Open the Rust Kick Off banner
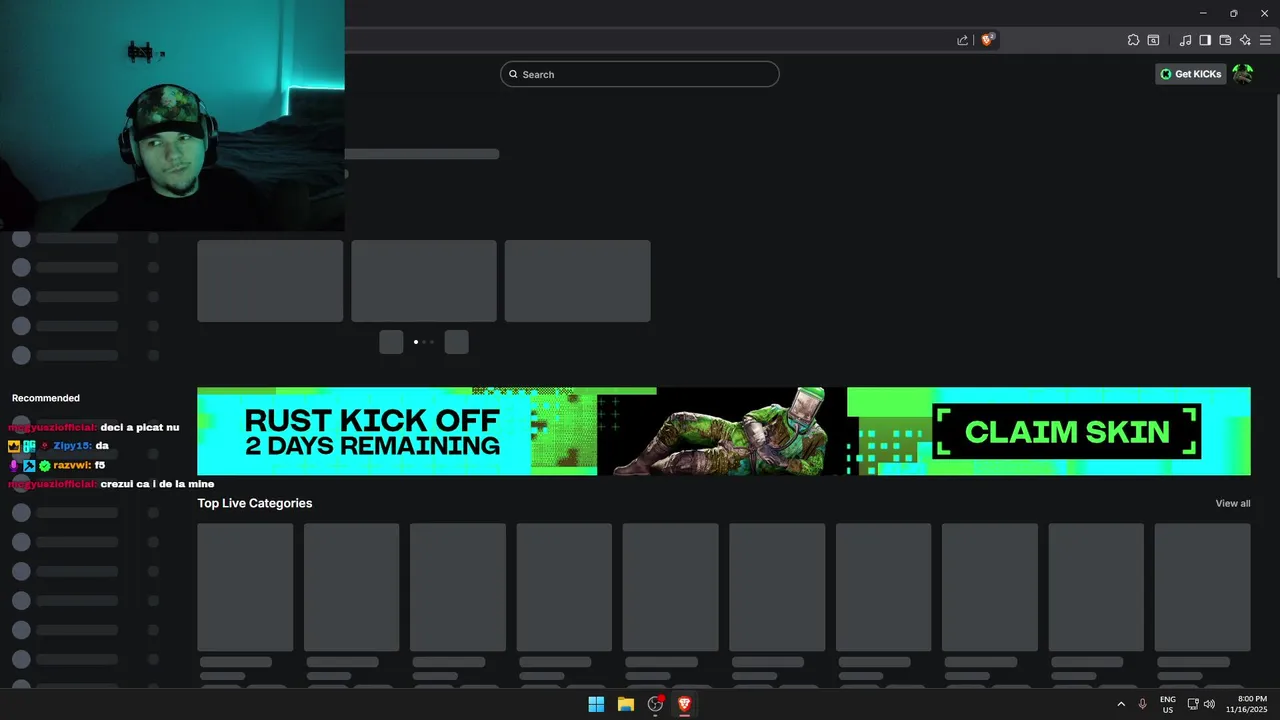This screenshot has width=1280, height=720. tap(724, 431)
